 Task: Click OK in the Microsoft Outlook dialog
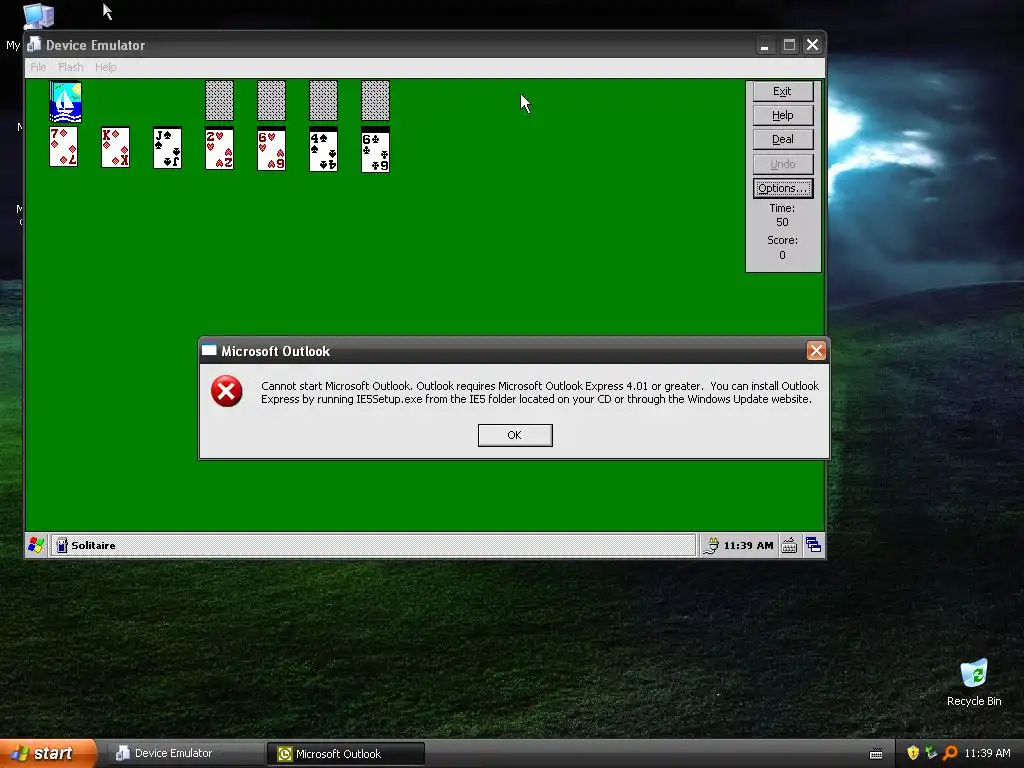(515, 435)
